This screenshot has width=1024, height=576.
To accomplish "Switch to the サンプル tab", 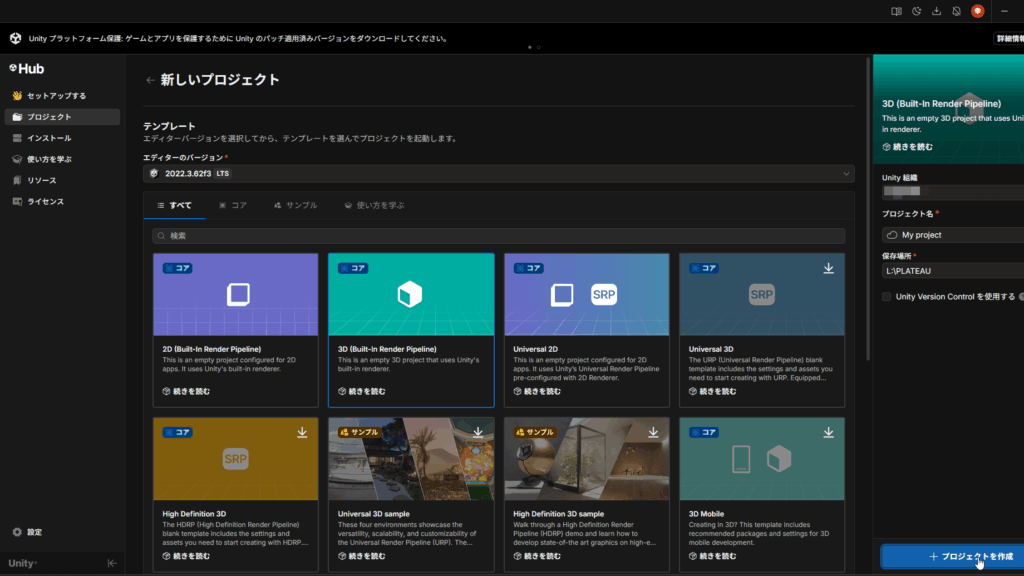I will (294, 205).
